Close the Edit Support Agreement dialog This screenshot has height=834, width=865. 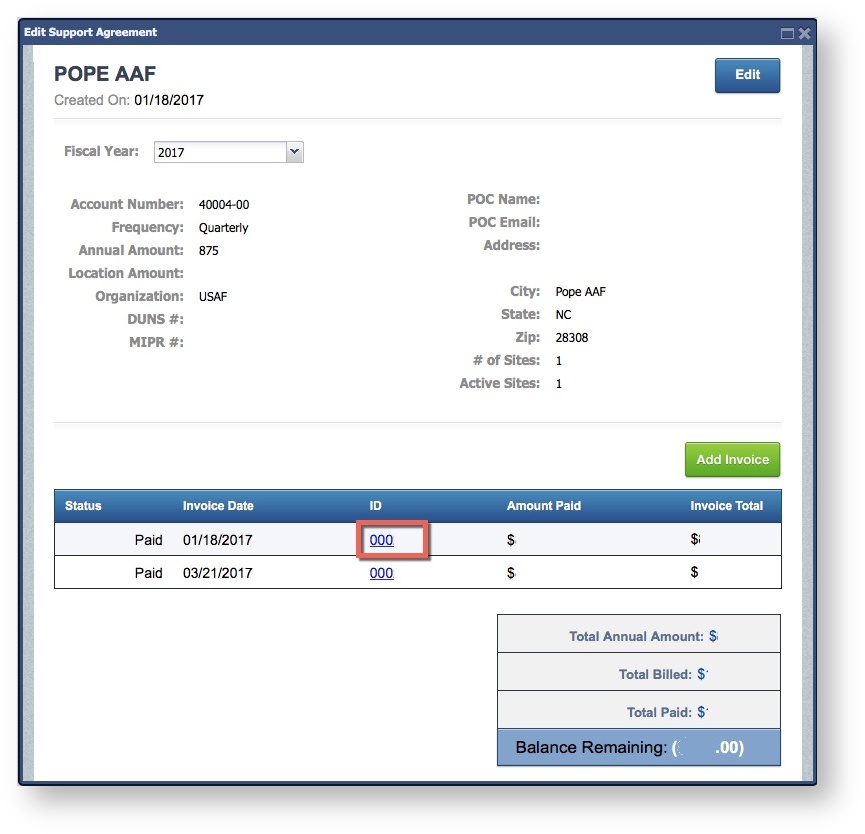pyautogui.click(x=804, y=33)
